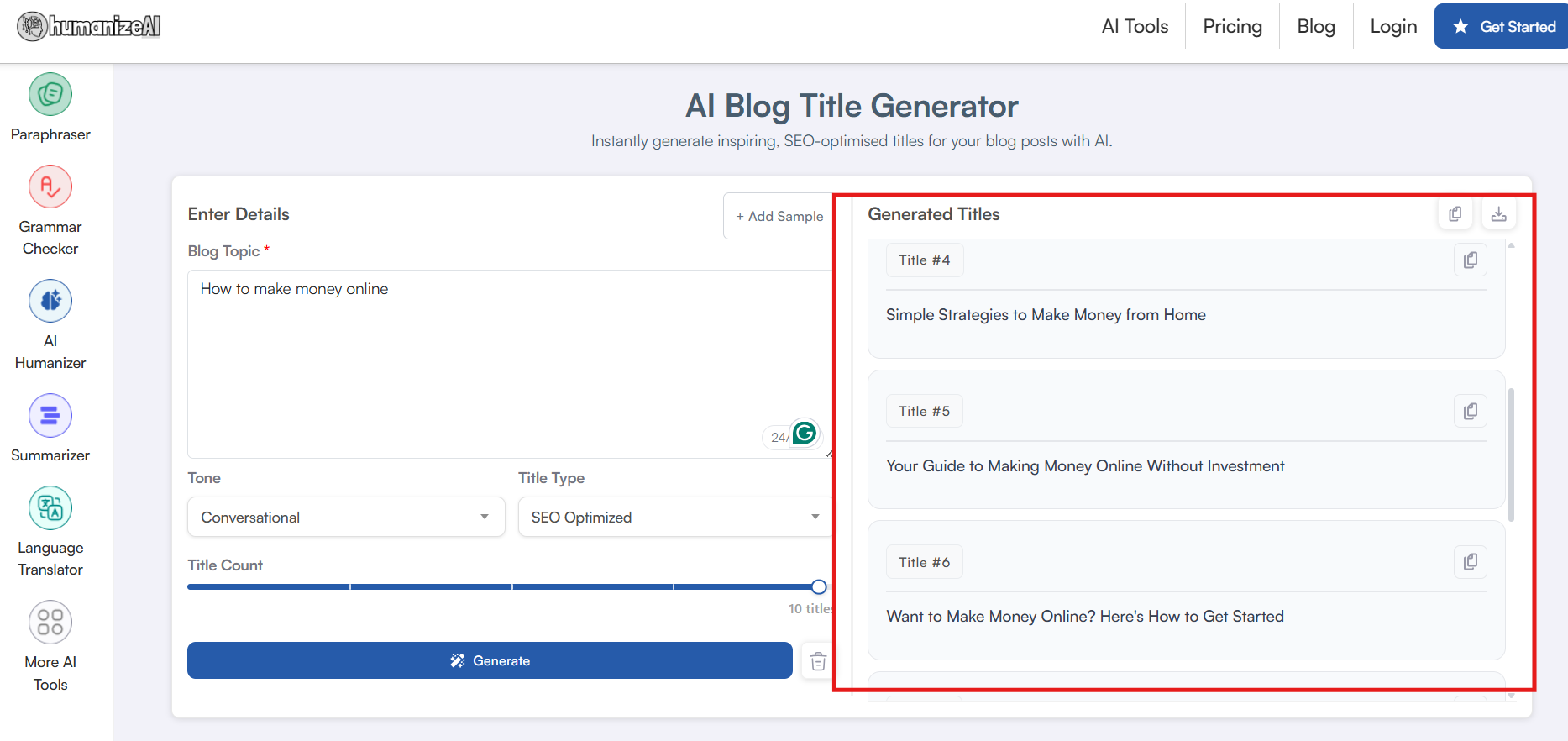Select the AI Humanizer brain icon
The image size is (1568, 741).
(50, 301)
